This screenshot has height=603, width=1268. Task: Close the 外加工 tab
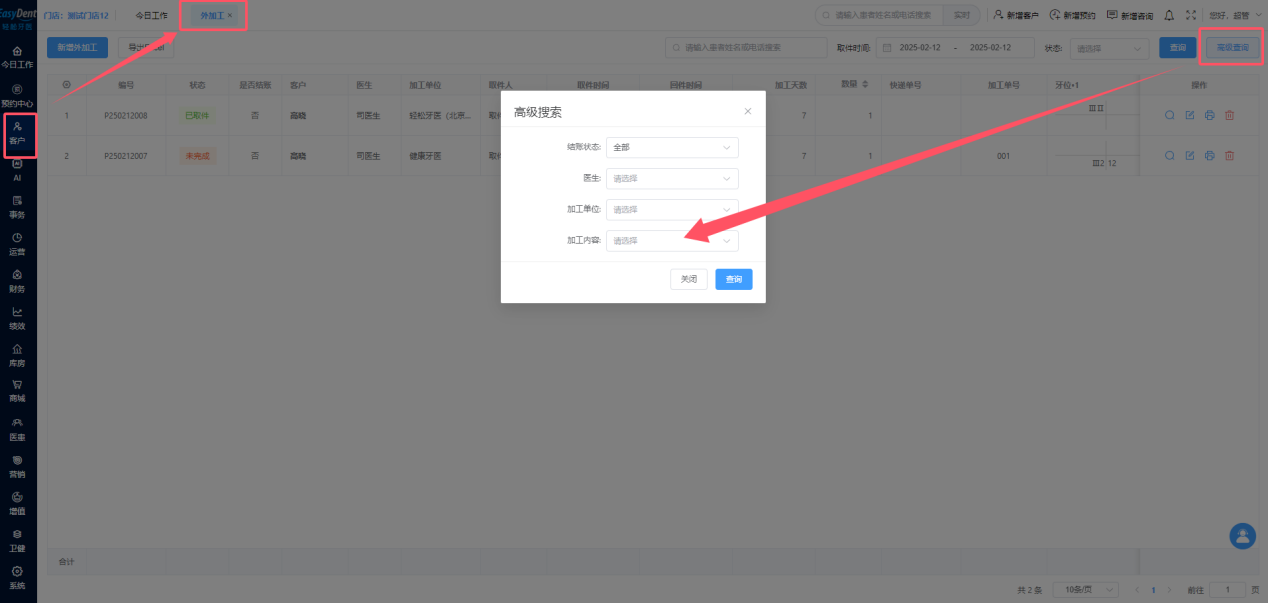[x=230, y=15]
